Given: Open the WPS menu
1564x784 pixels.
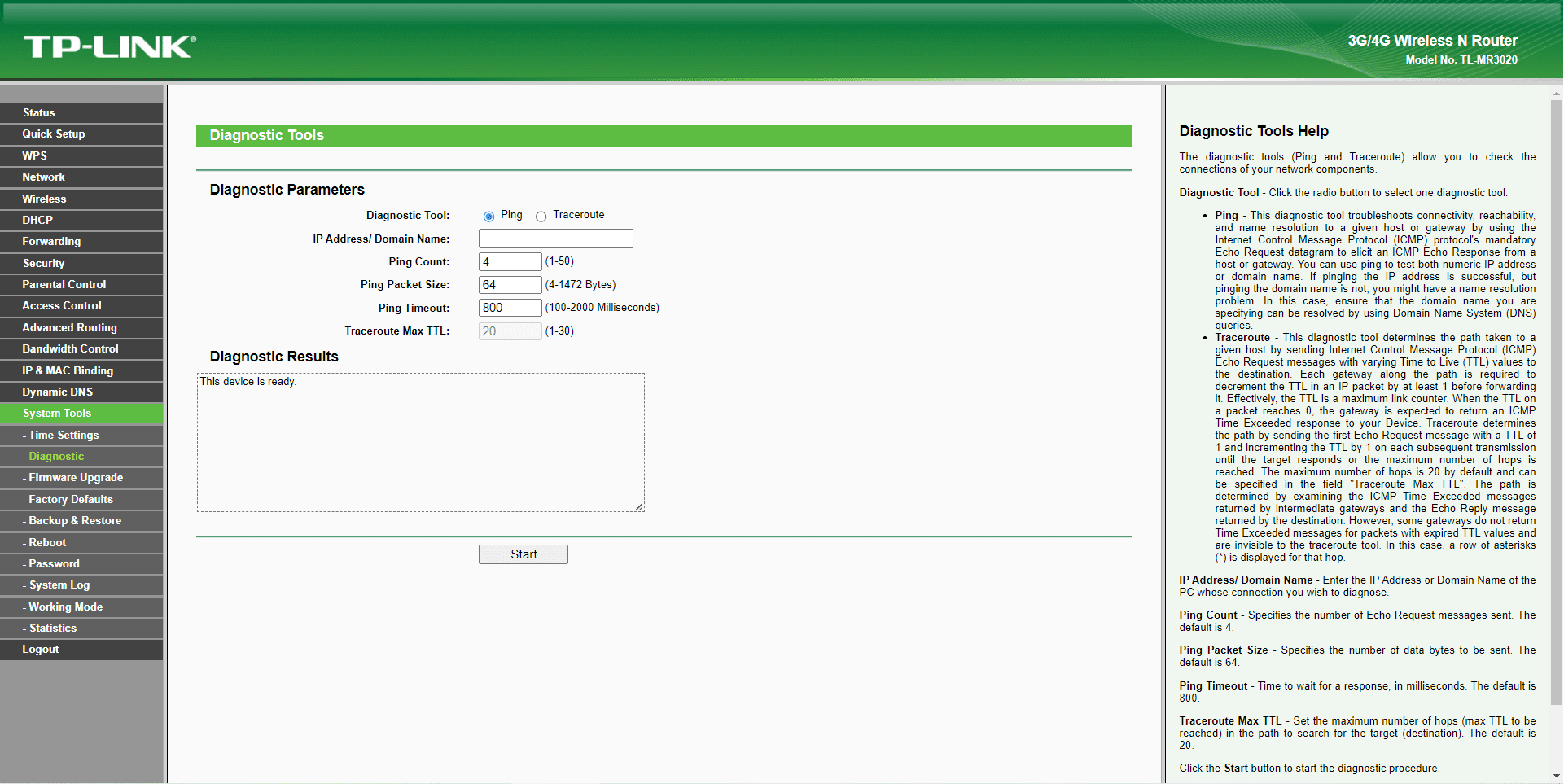Looking at the screenshot, I should (81, 155).
